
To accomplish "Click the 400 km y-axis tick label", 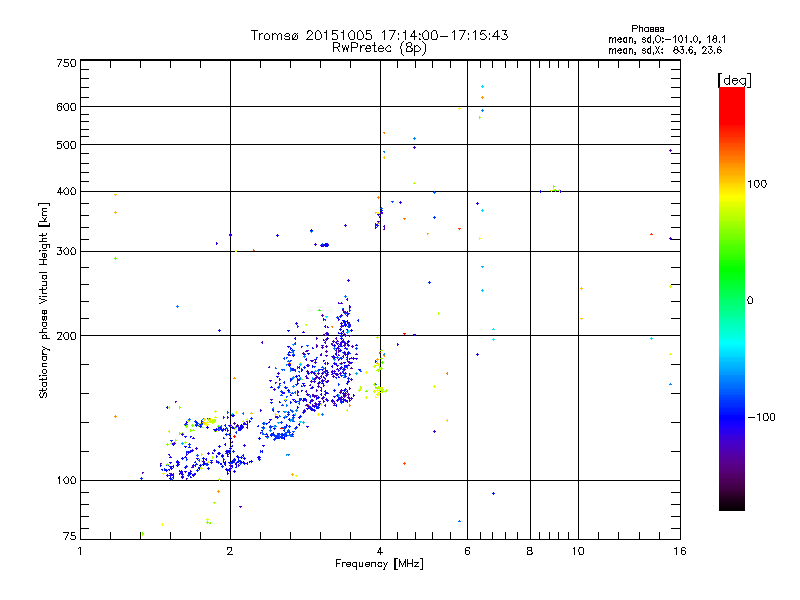I will 67,191.
